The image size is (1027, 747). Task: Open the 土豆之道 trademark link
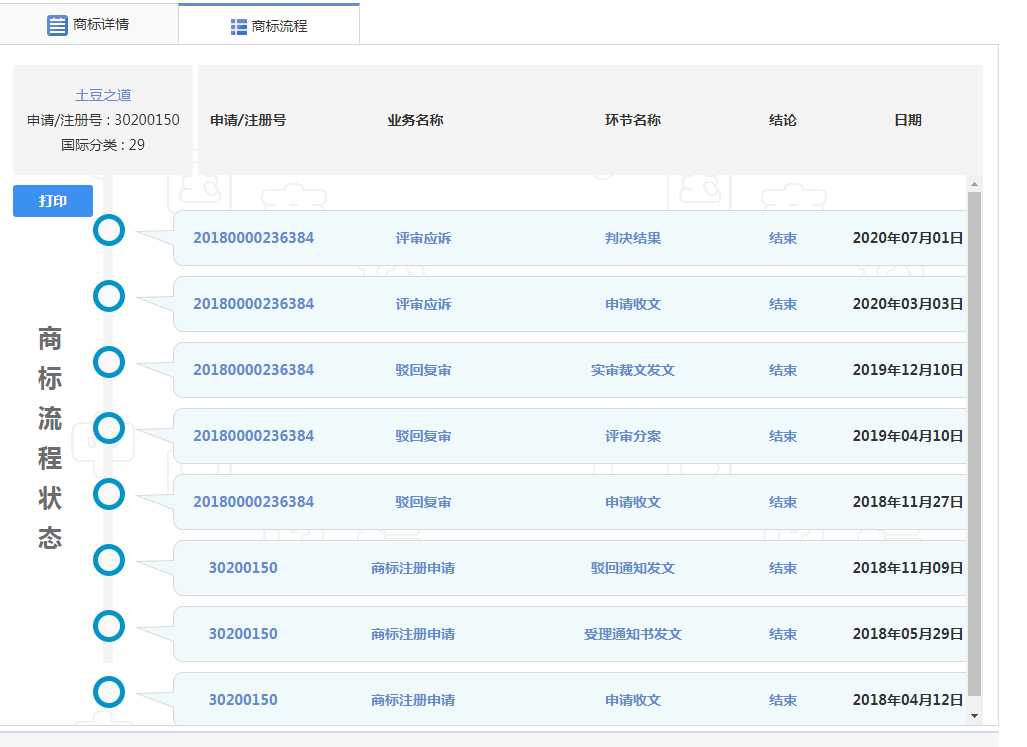click(x=103, y=95)
